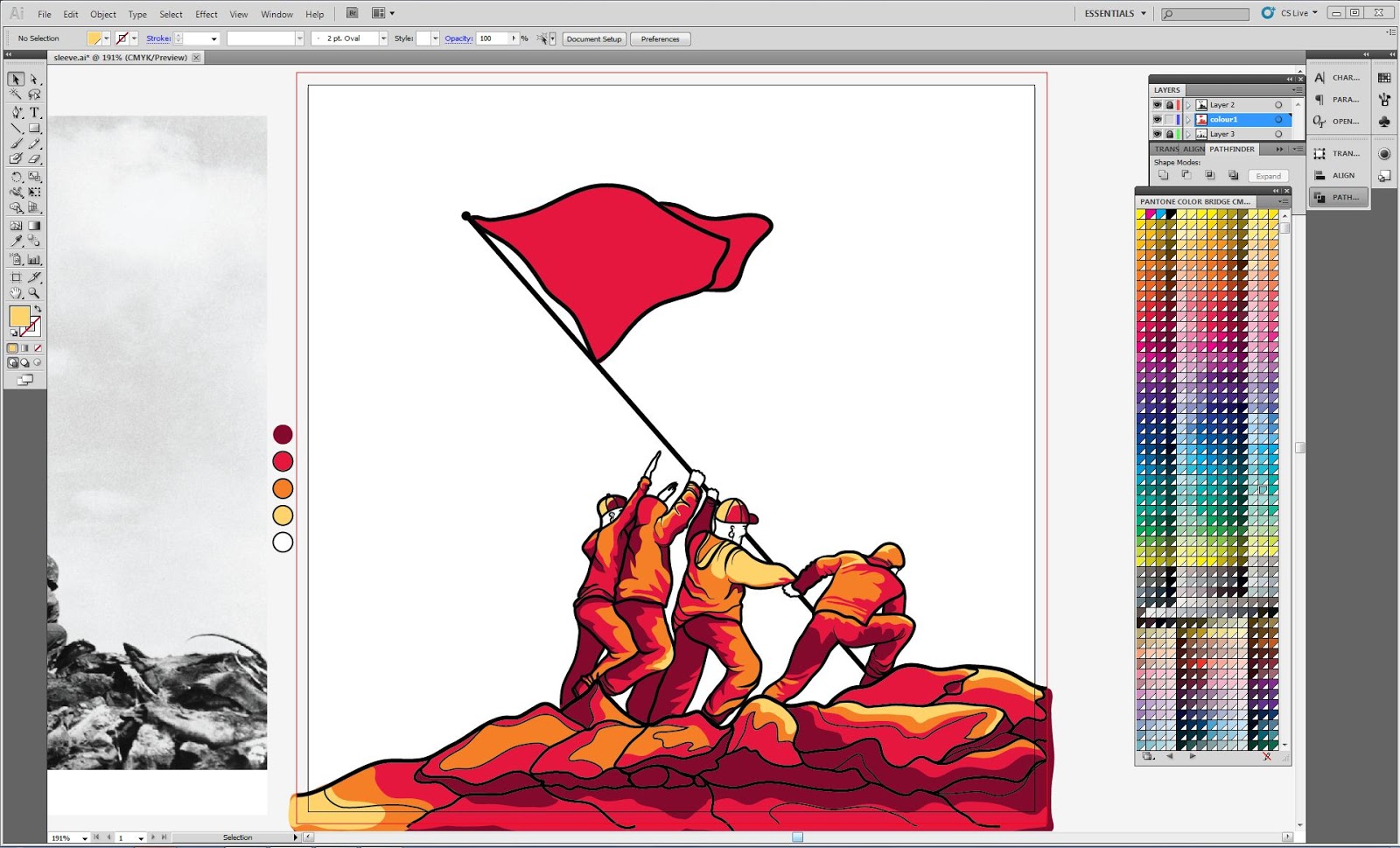The width and height of the screenshot is (1400, 848).
Task: Activate the Paintbrush tool
Action: tap(16, 144)
